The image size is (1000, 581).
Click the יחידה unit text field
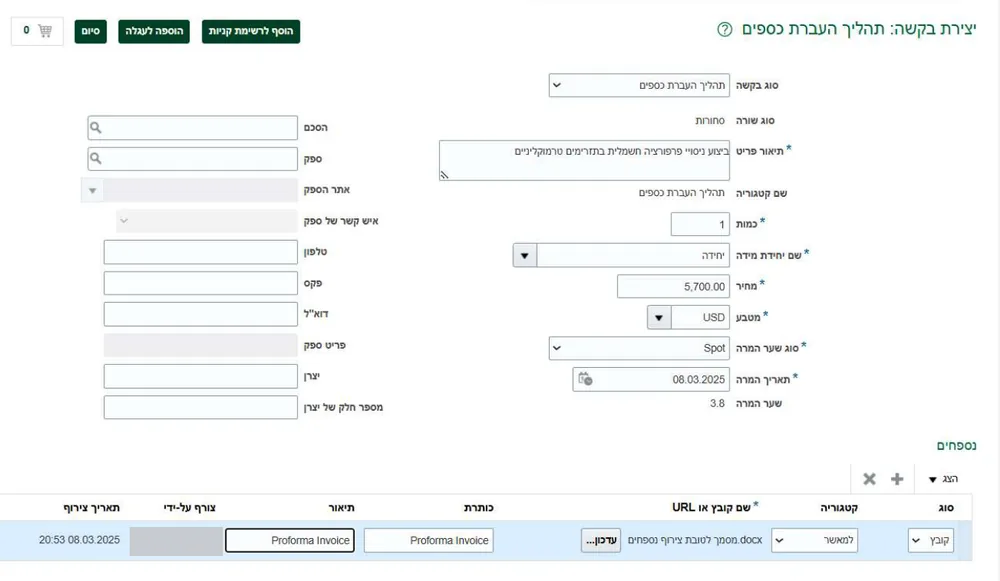633,255
